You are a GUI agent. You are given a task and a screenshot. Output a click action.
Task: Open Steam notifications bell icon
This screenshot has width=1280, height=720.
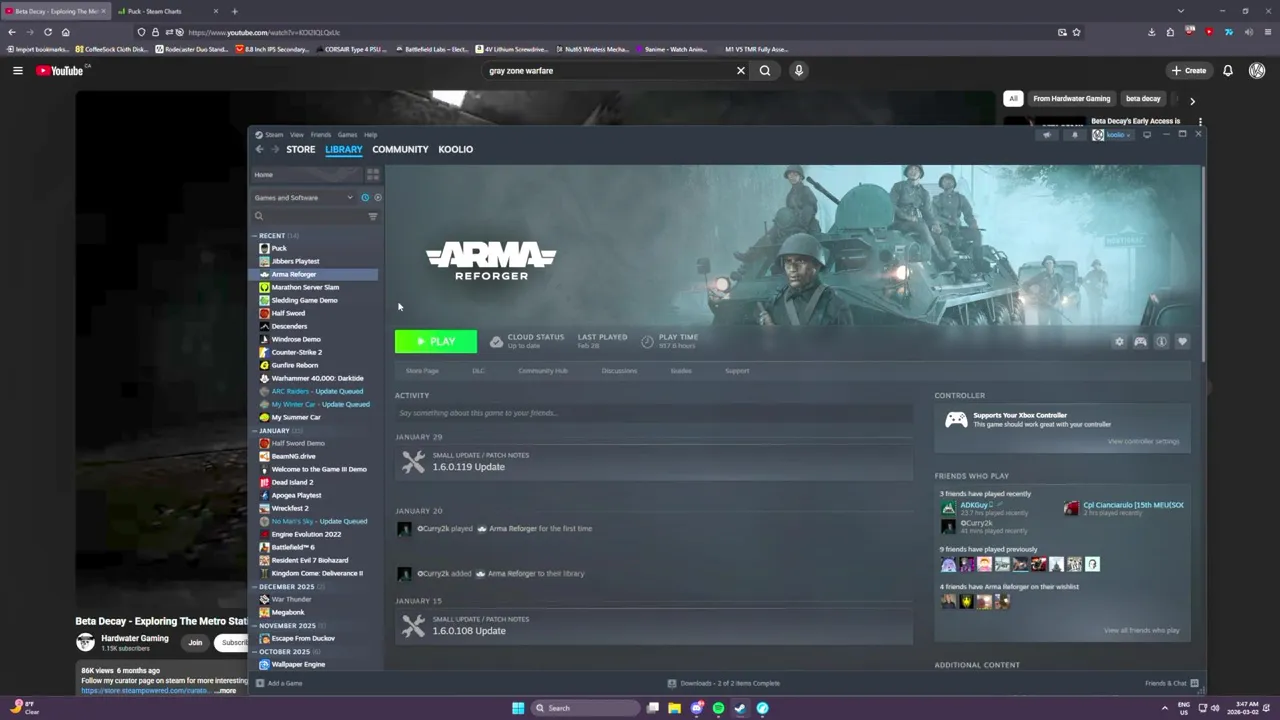coord(1075,134)
